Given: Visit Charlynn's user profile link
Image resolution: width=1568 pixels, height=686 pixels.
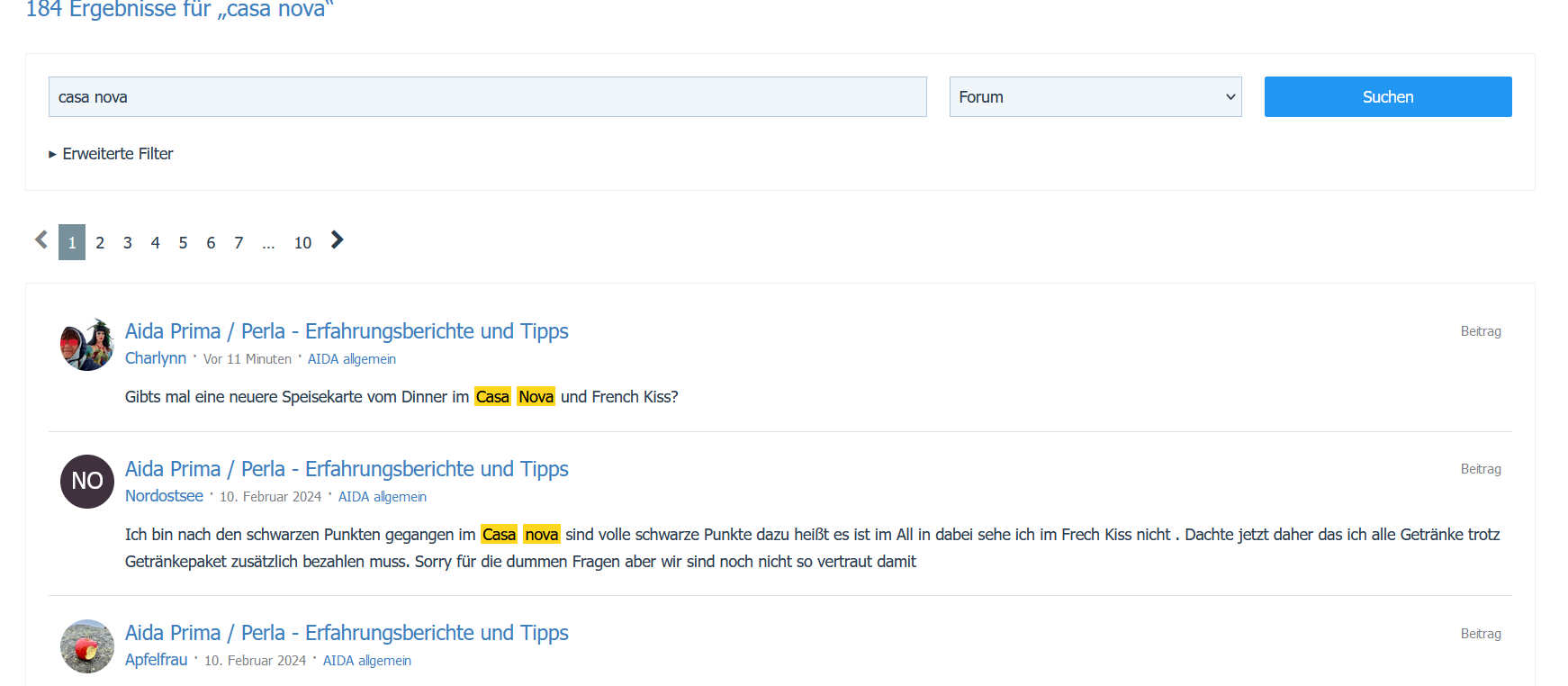Looking at the screenshot, I should pyautogui.click(x=156, y=358).
